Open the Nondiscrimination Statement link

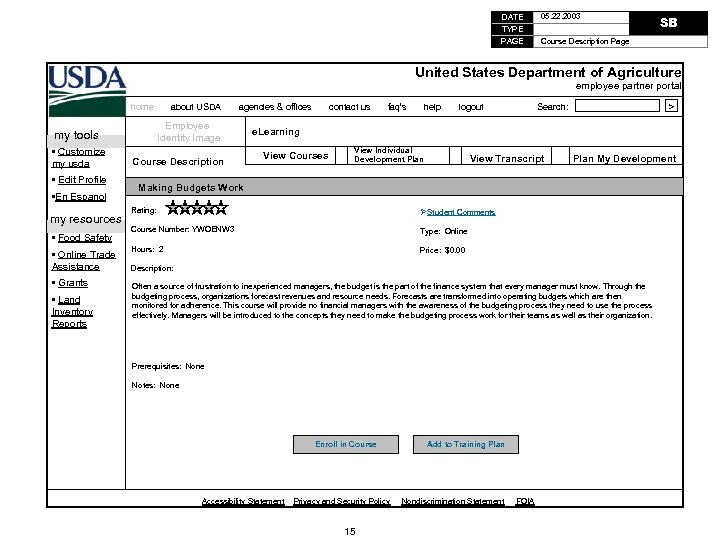[453, 501]
